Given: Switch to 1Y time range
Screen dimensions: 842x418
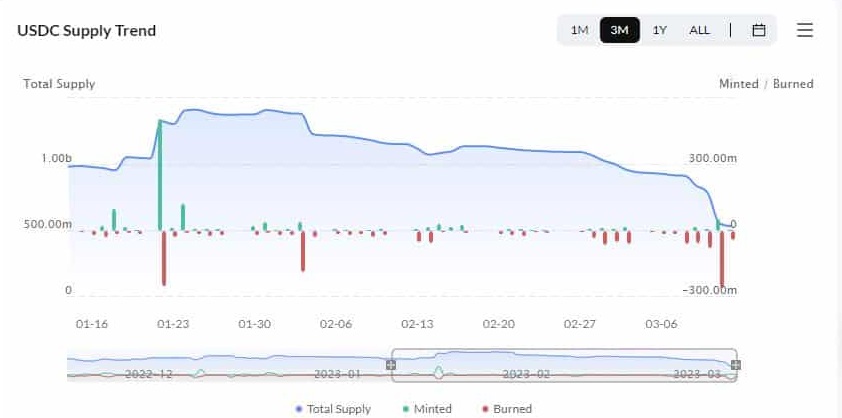Looking at the screenshot, I should (659, 30).
